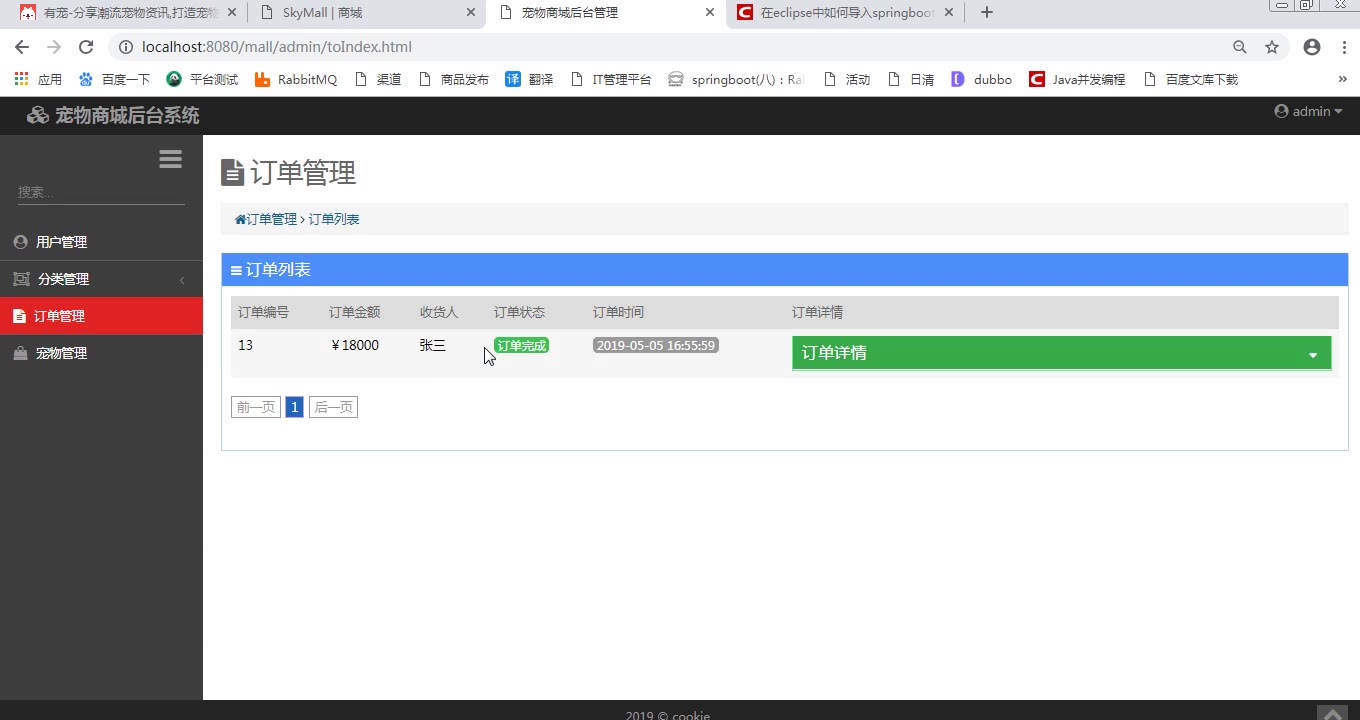
Task: Click the 订单列表 breadcrumb link
Action: (334, 219)
